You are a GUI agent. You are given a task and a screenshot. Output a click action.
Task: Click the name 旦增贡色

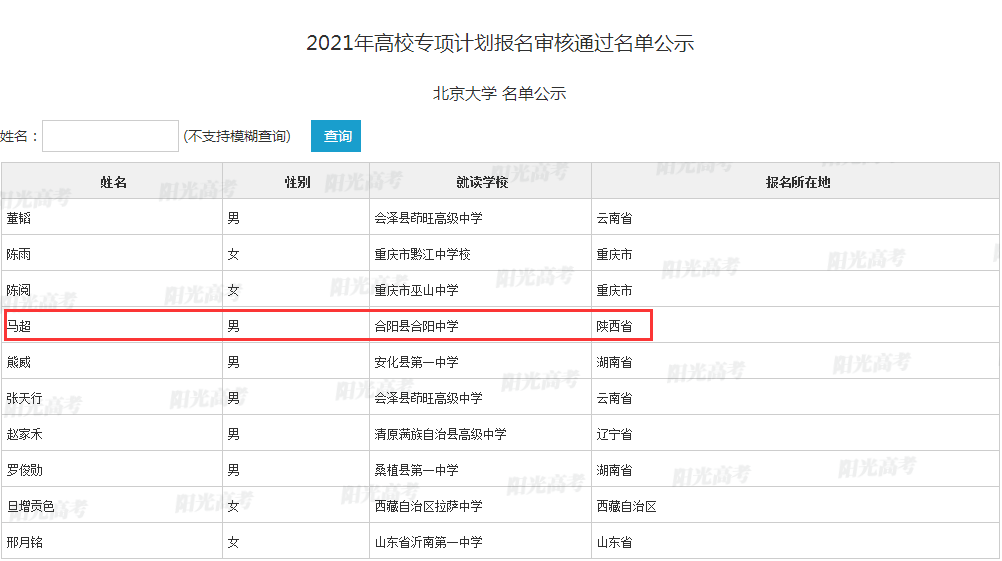tap(30, 506)
